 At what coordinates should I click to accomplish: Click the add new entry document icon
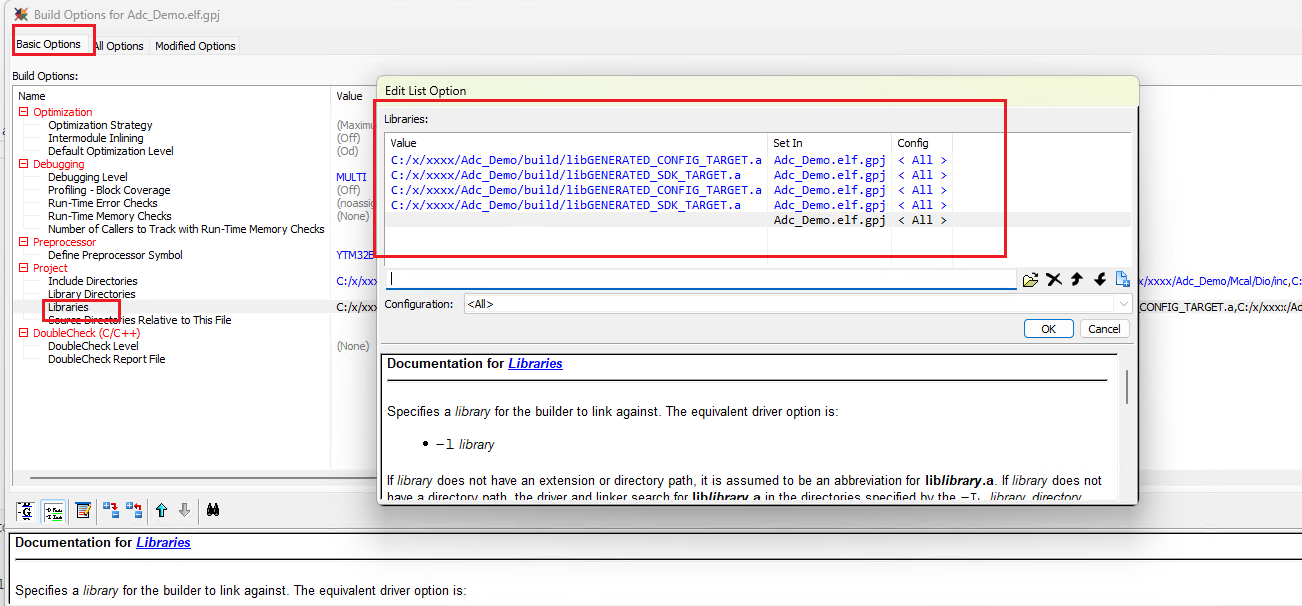tap(1123, 280)
